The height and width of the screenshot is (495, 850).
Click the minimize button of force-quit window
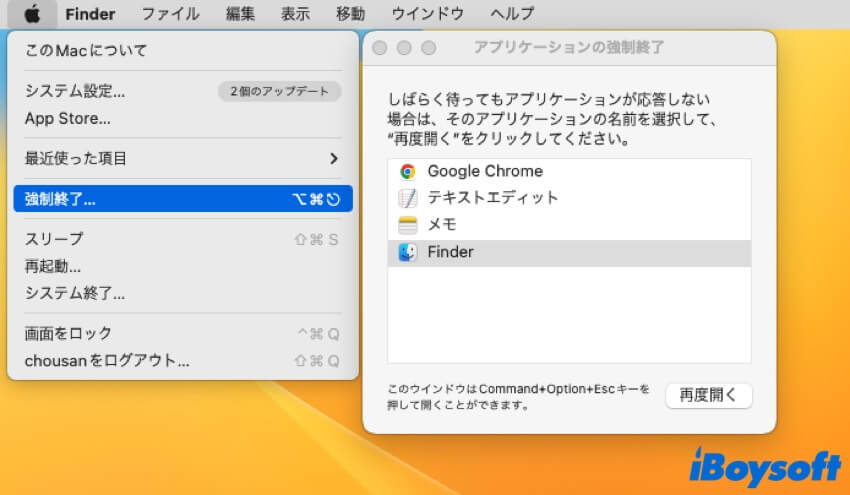[404, 48]
